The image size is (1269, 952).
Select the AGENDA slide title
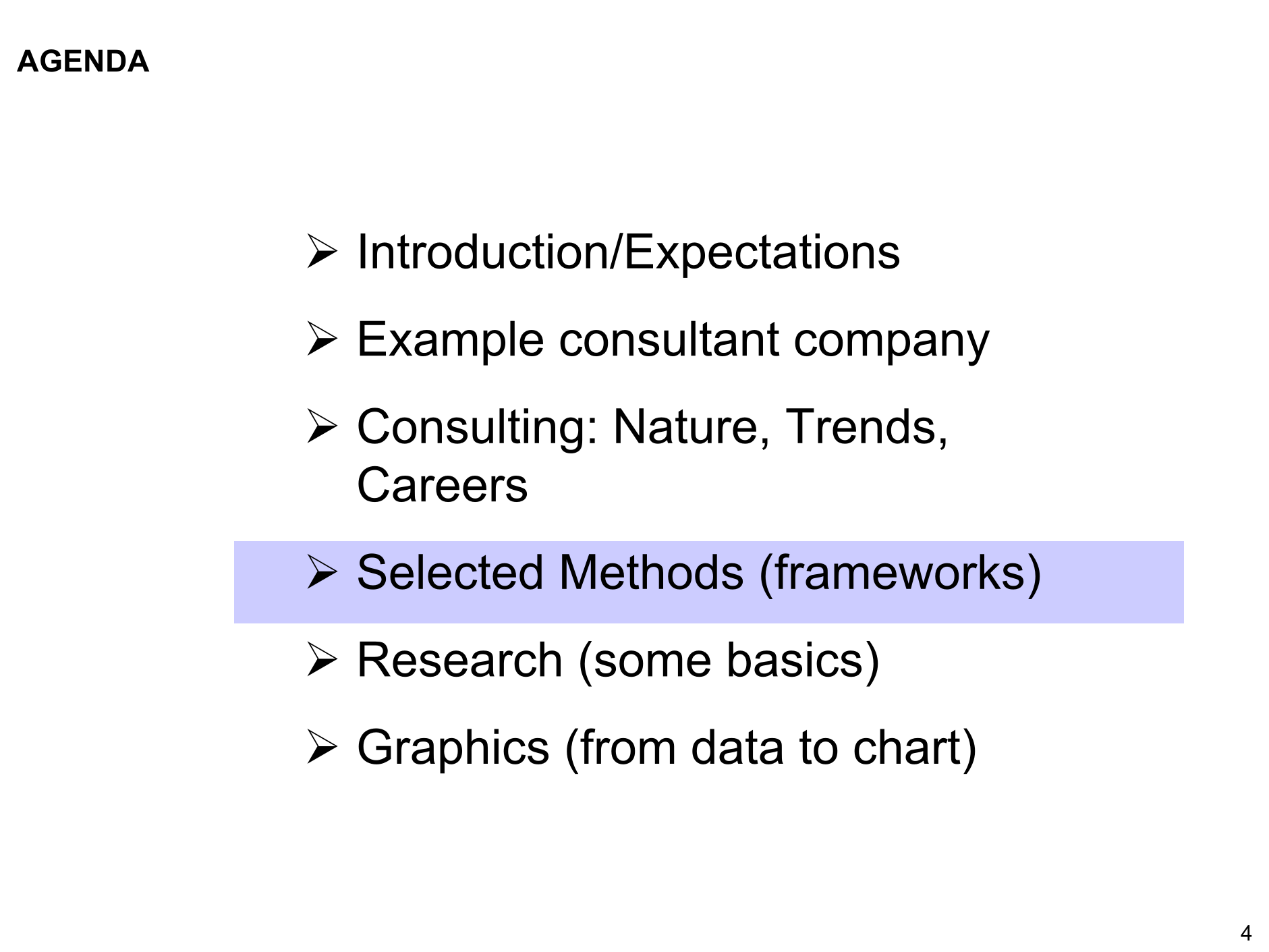pyautogui.click(x=82, y=61)
